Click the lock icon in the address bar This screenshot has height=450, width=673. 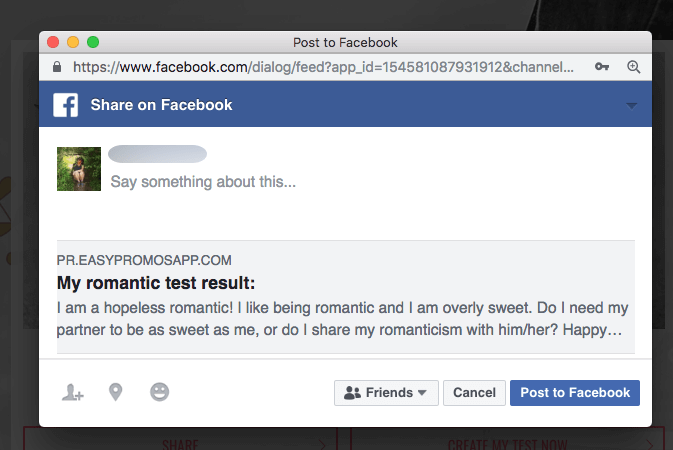click(x=57, y=67)
